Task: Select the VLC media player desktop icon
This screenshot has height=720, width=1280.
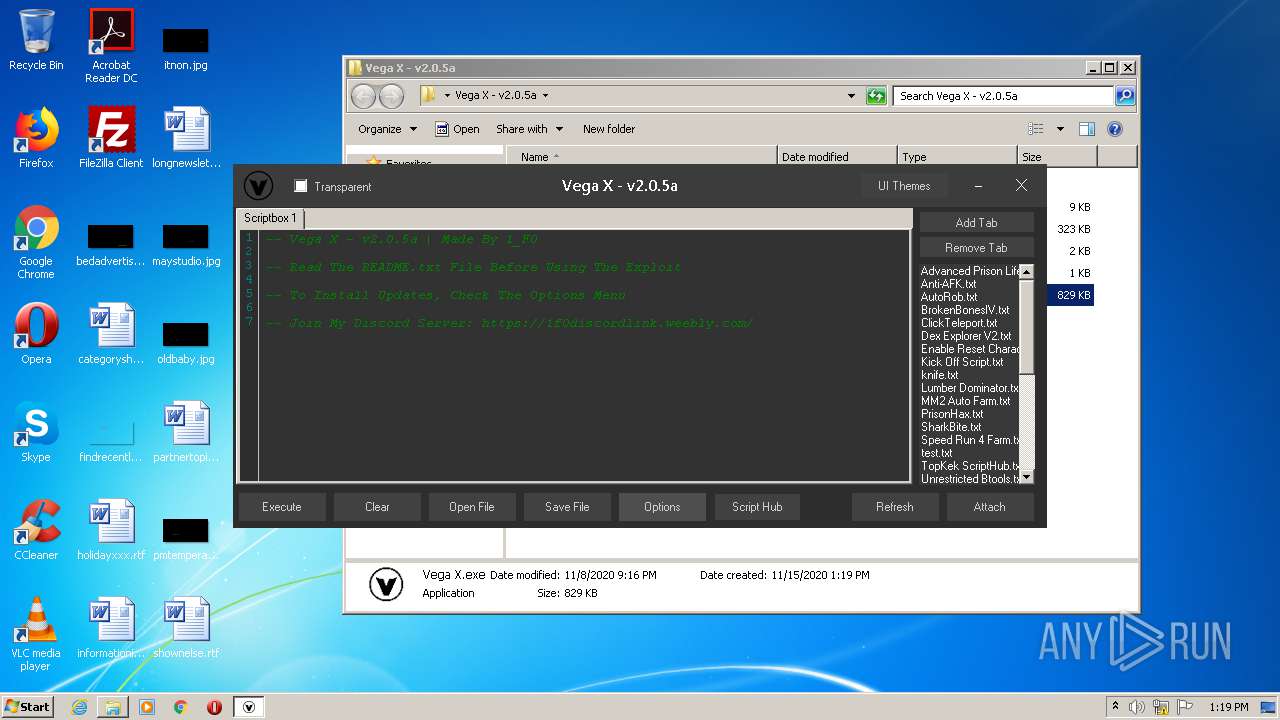Action: point(36,635)
